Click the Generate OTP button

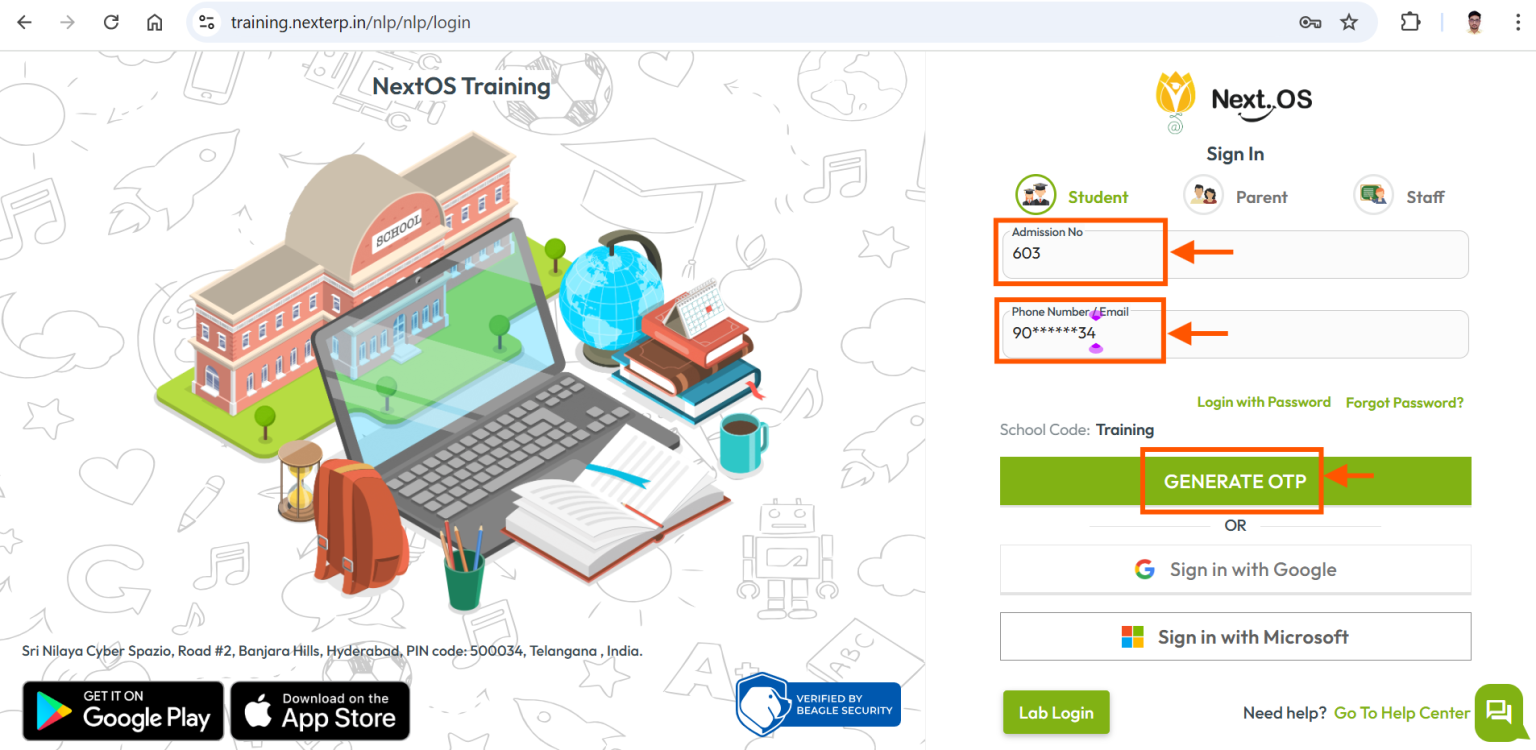[x=1232, y=481]
